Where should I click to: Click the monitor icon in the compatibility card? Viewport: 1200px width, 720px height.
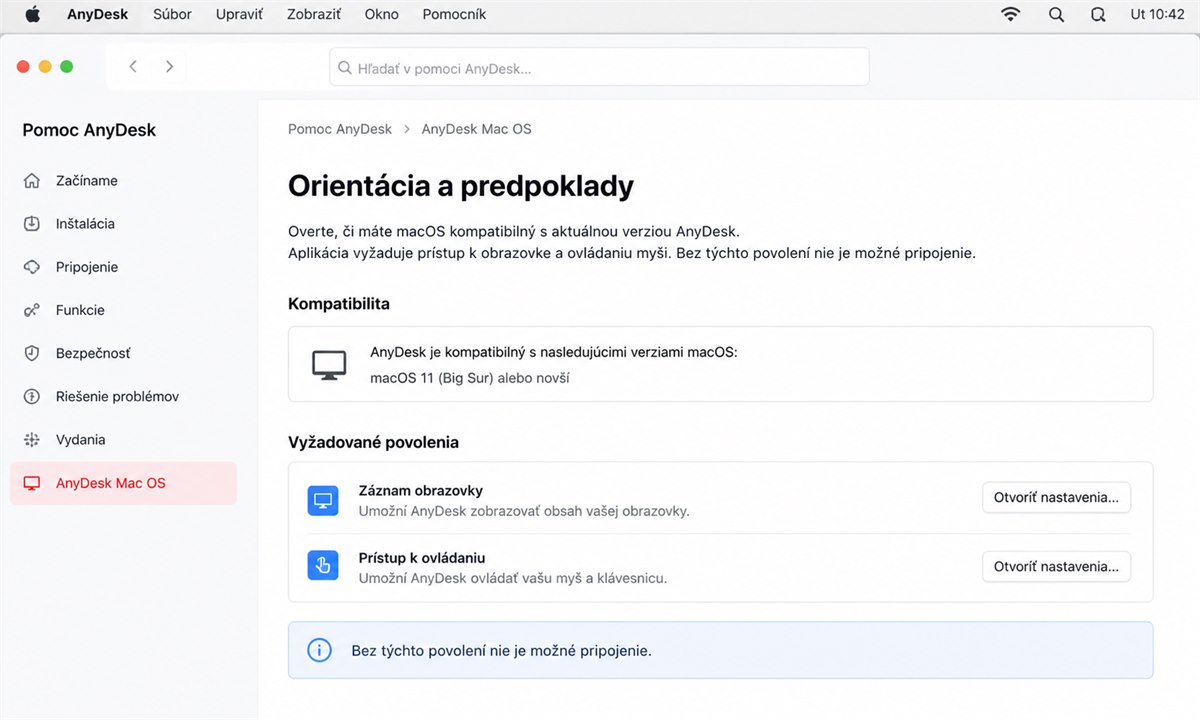tap(329, 365)
